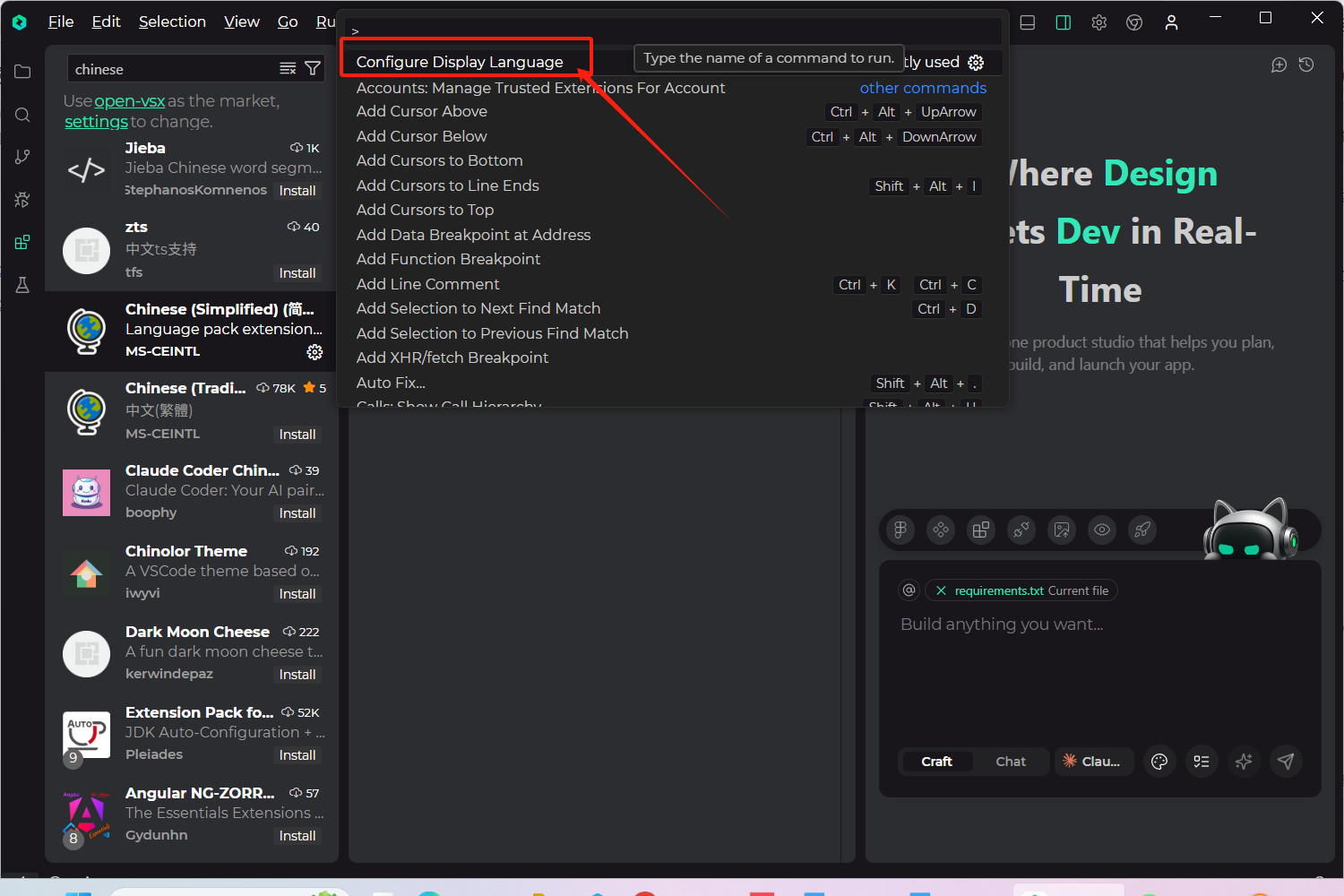Toggle the secondary side bar layout control
The width and height of the screenshot is (1344, 896).
[x=1063, y=22]
